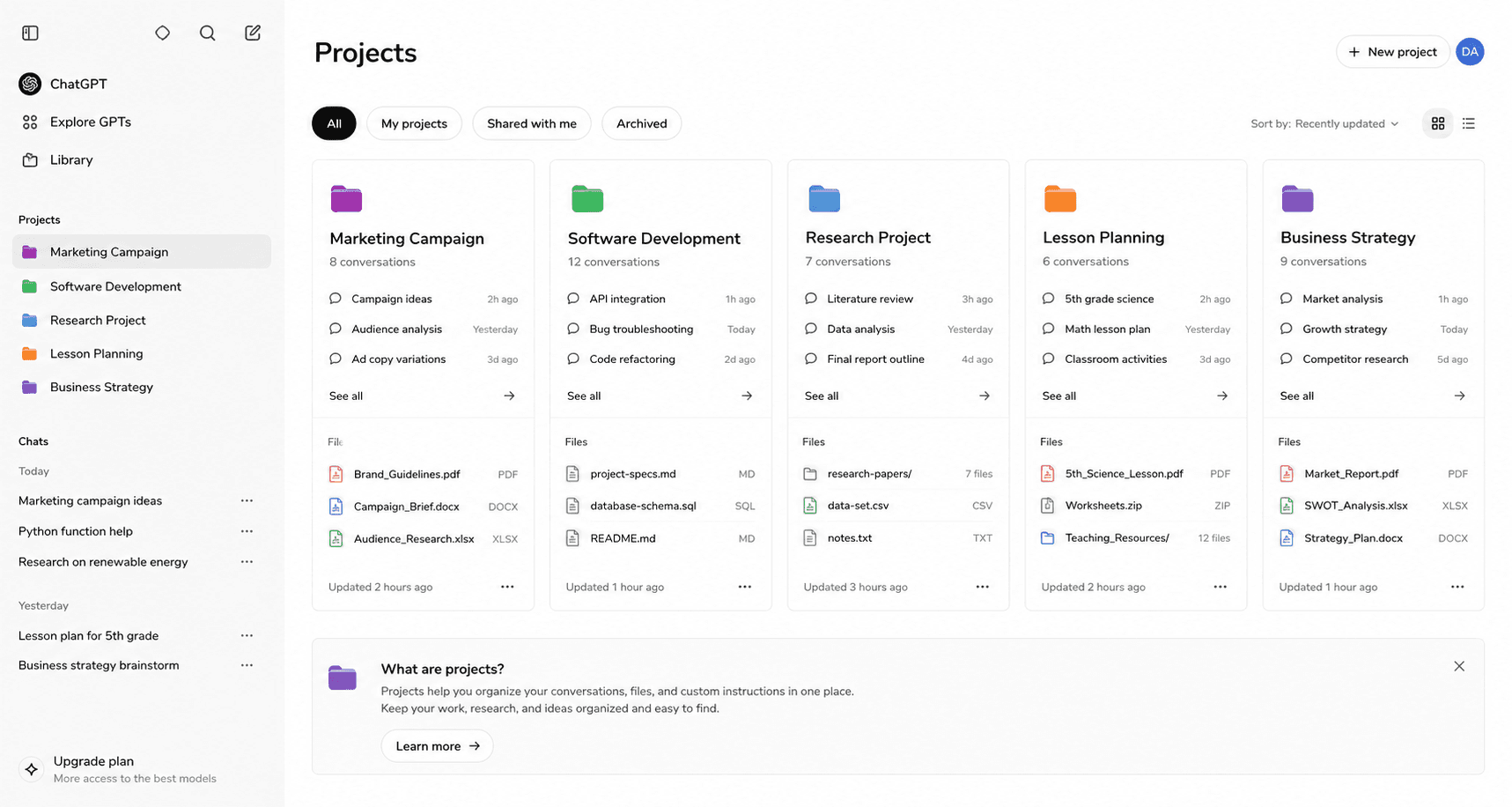Open ChatGPT from the sidebar logo
Screen dimensions: 1512x807
point(63,84)
